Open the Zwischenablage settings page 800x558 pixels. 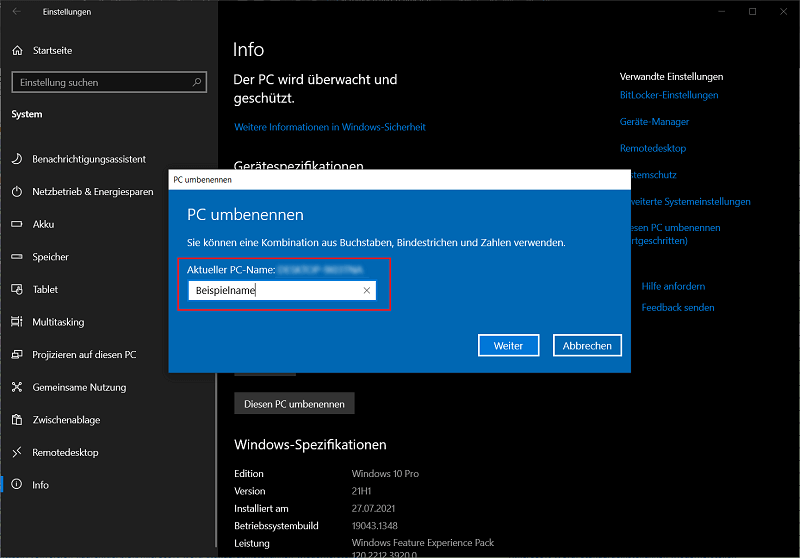coord(66,420)
